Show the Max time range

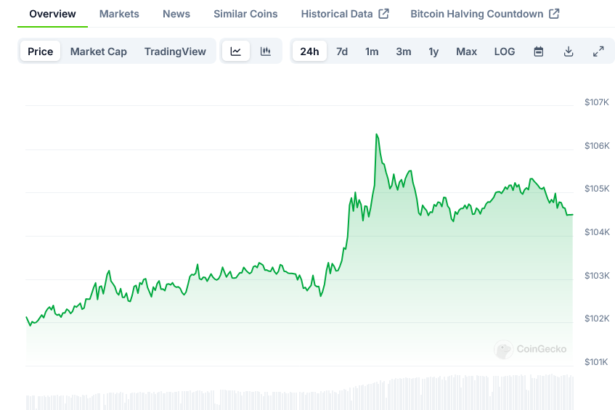[x=466, y=51]
